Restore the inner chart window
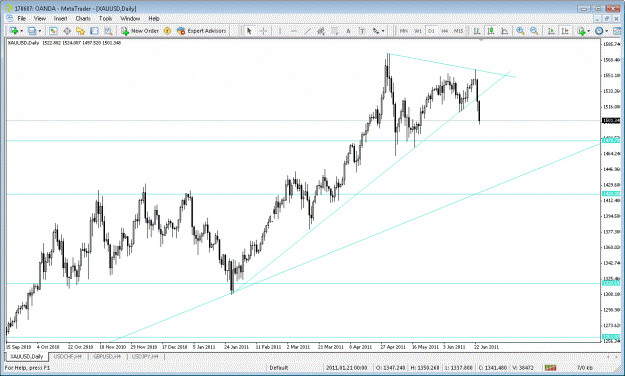 pyautogui.click(x=607, y=18)
